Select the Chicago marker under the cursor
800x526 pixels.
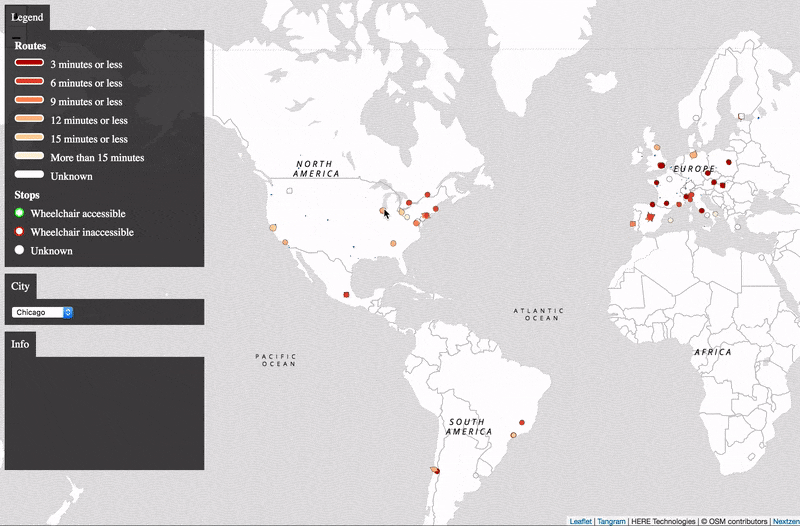tap(383, 210)
